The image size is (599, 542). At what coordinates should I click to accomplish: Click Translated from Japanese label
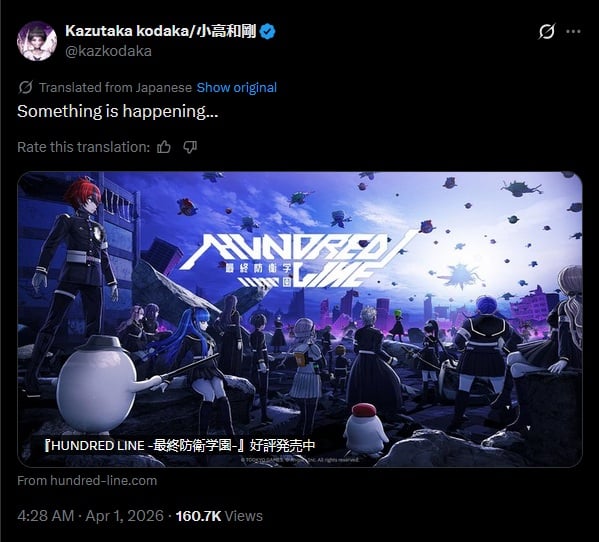(x=115, y=87)
